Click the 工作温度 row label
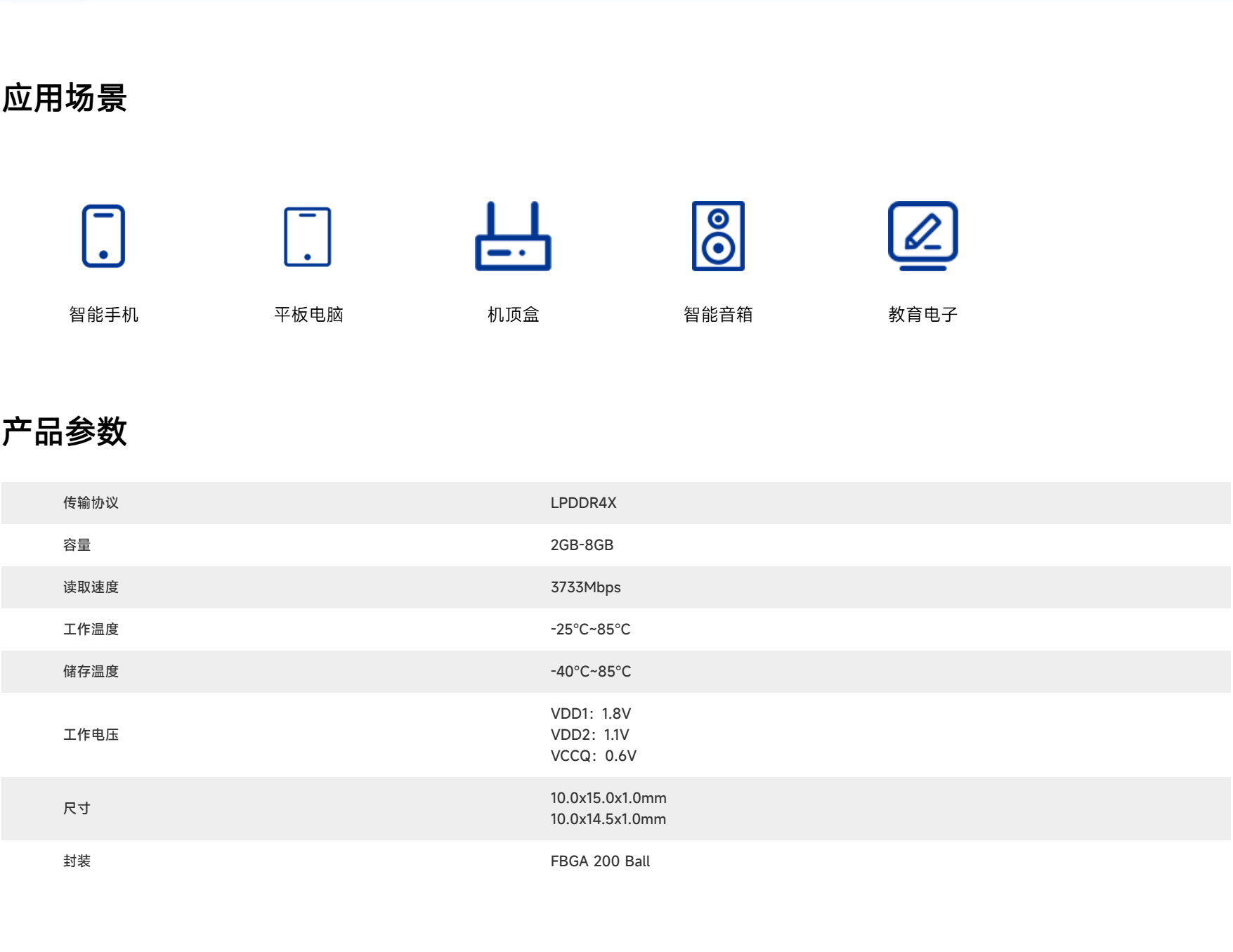Screen dimensions: 1233x952 coord(91,630)
